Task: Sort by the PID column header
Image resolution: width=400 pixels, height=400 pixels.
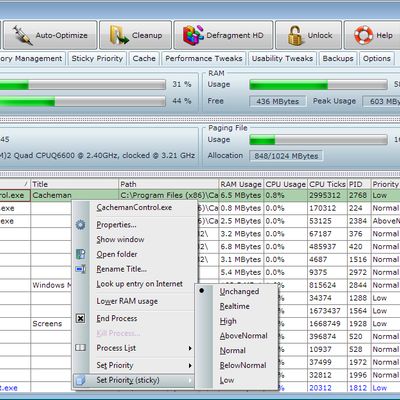Action: (x=359, y=184)
